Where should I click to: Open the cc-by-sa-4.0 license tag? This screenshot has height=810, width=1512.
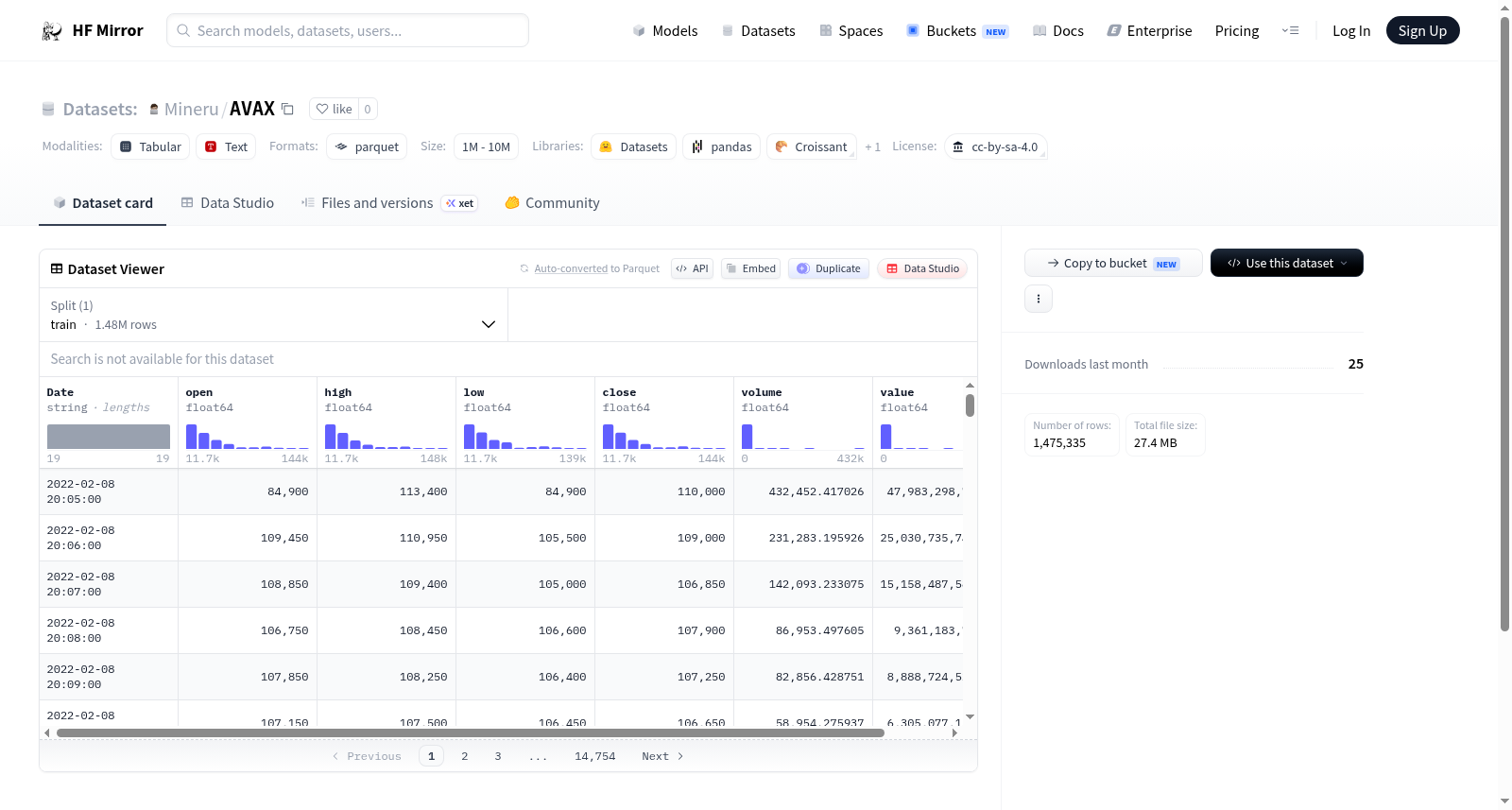click(995, 146)
